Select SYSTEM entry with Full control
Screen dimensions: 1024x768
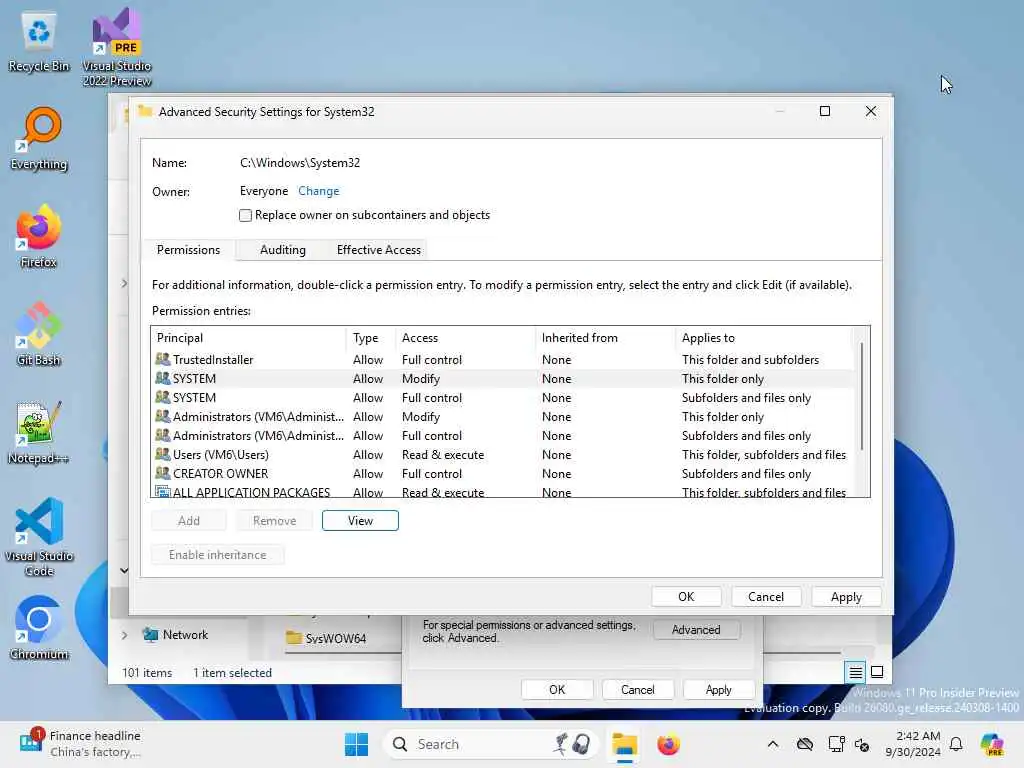point(503,398)
